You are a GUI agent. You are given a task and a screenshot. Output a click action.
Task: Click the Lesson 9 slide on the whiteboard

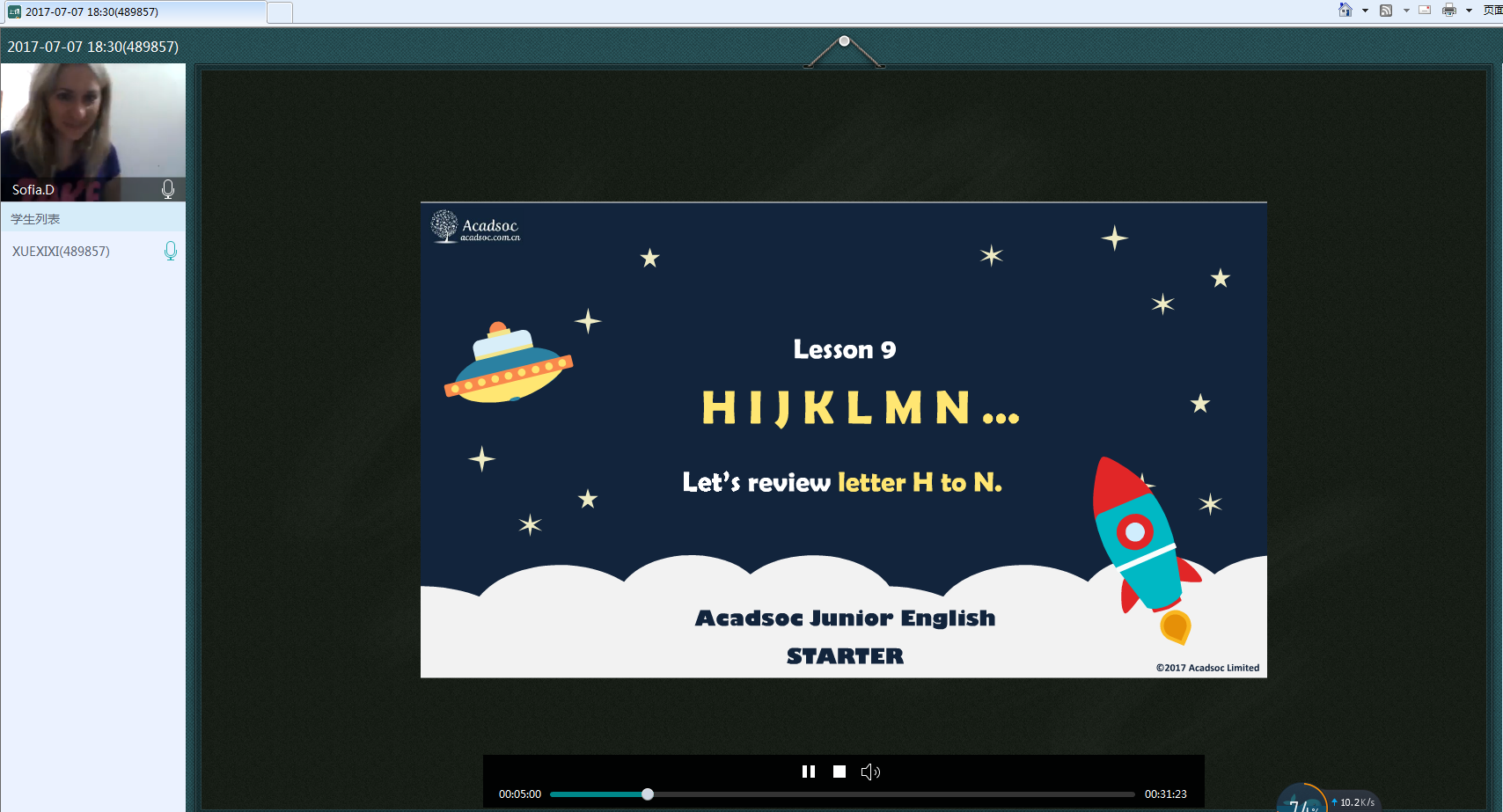[x=844, y=440]
